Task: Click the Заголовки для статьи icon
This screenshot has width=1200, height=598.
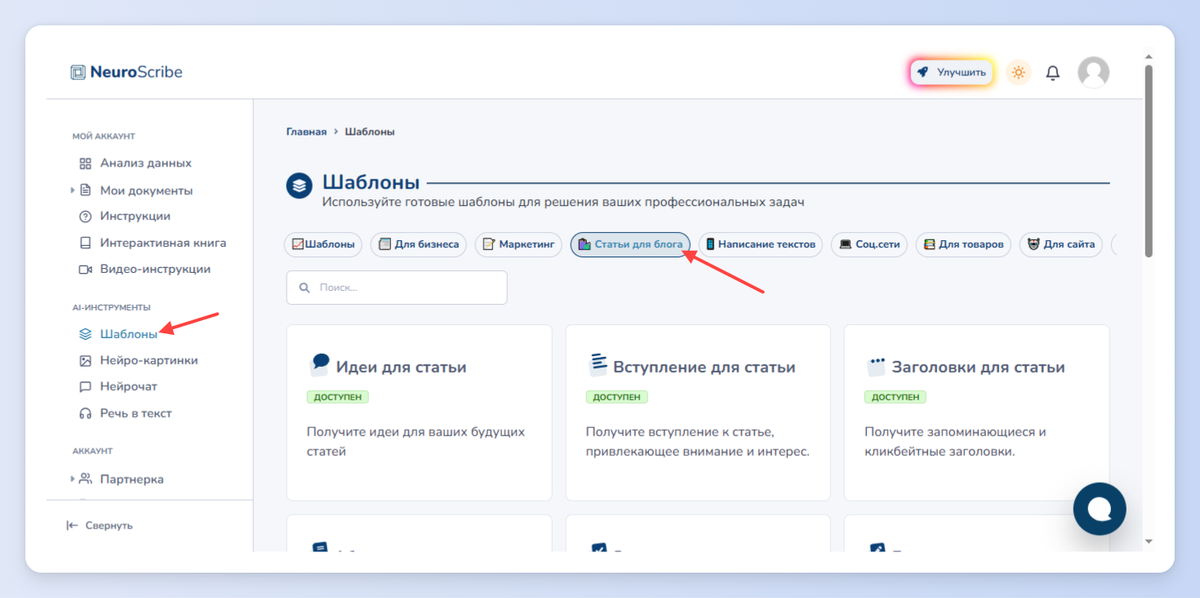Action: point(876,366)
